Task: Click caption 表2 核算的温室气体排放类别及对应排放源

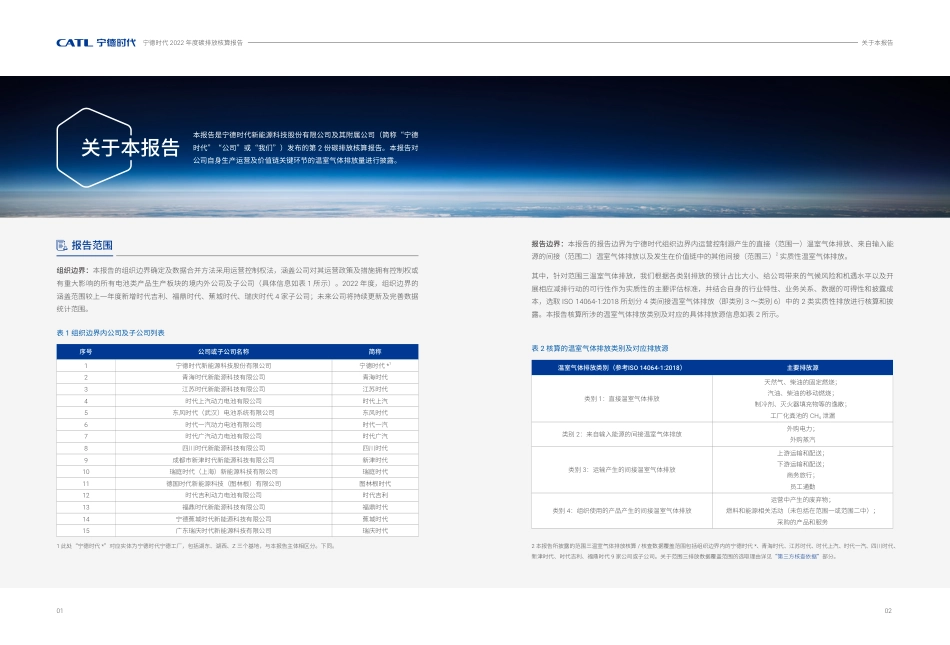Action: [600, 349]
